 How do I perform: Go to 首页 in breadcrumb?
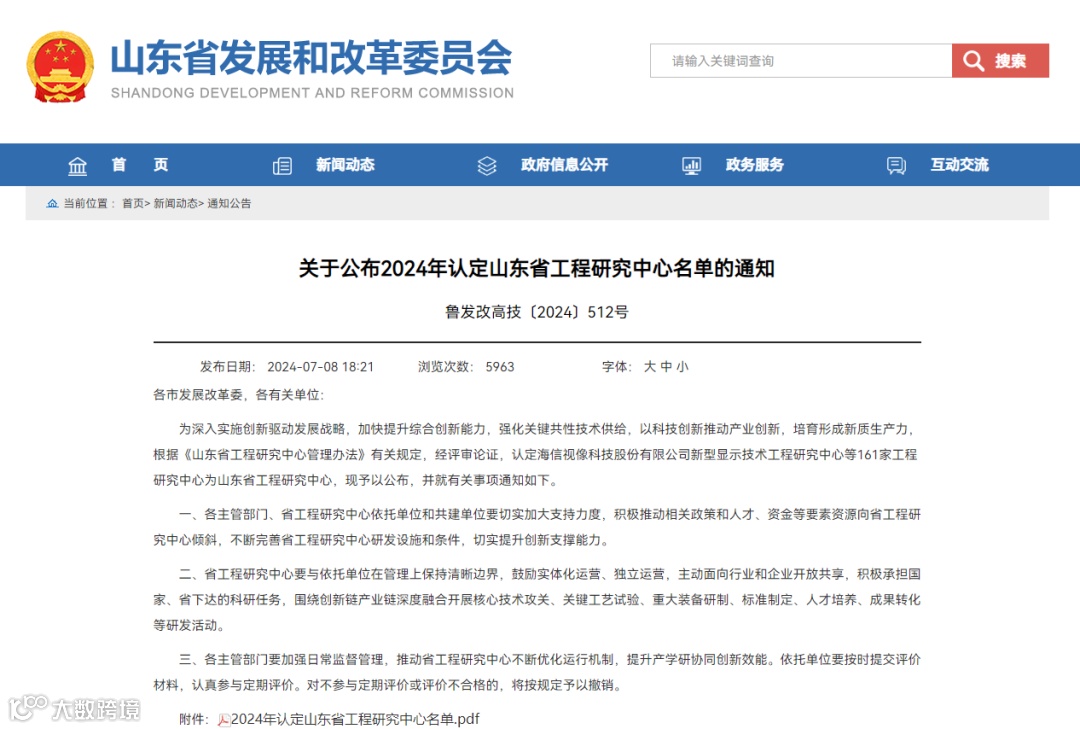pos(133,203)
